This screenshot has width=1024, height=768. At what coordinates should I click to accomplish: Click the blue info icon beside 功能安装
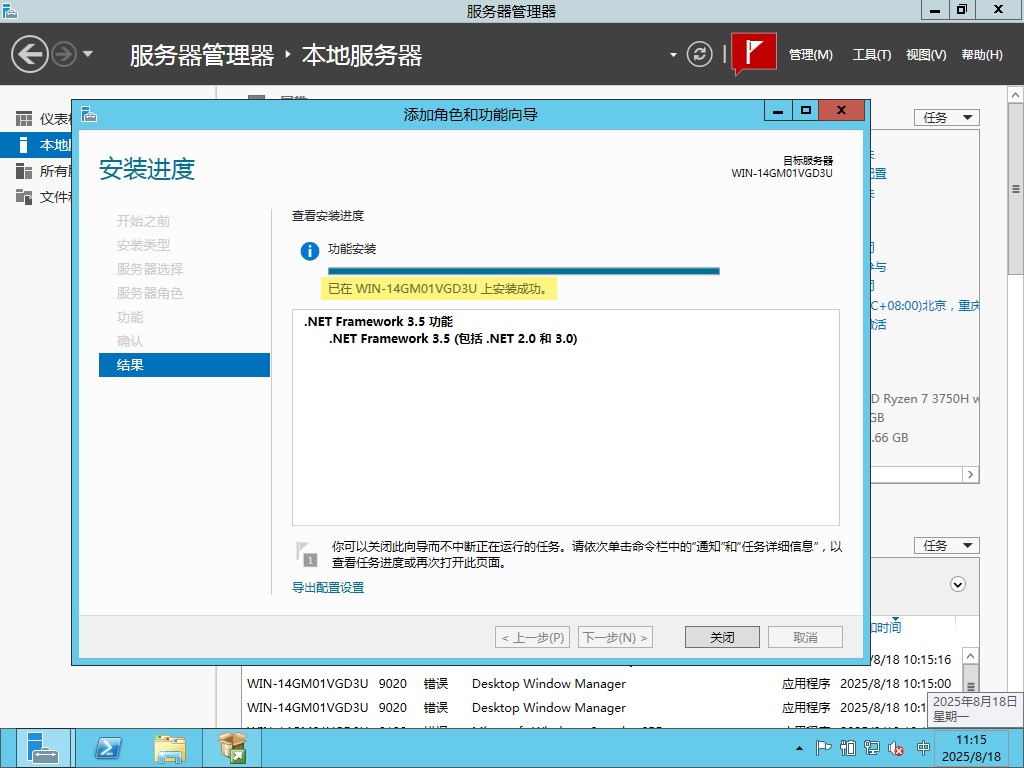coord(310,251)
